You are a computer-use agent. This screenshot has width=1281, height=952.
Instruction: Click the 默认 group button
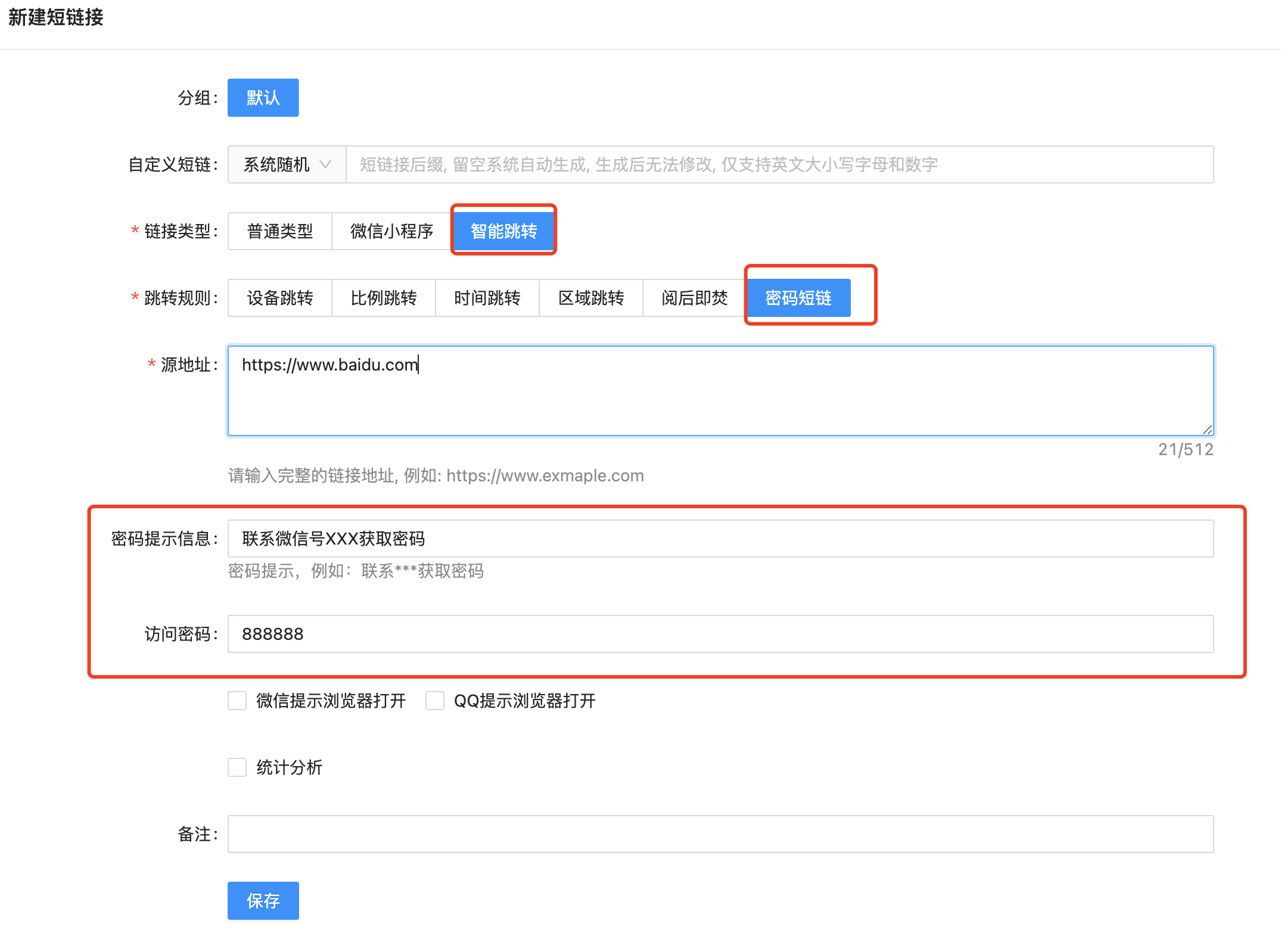pos(263,98)
